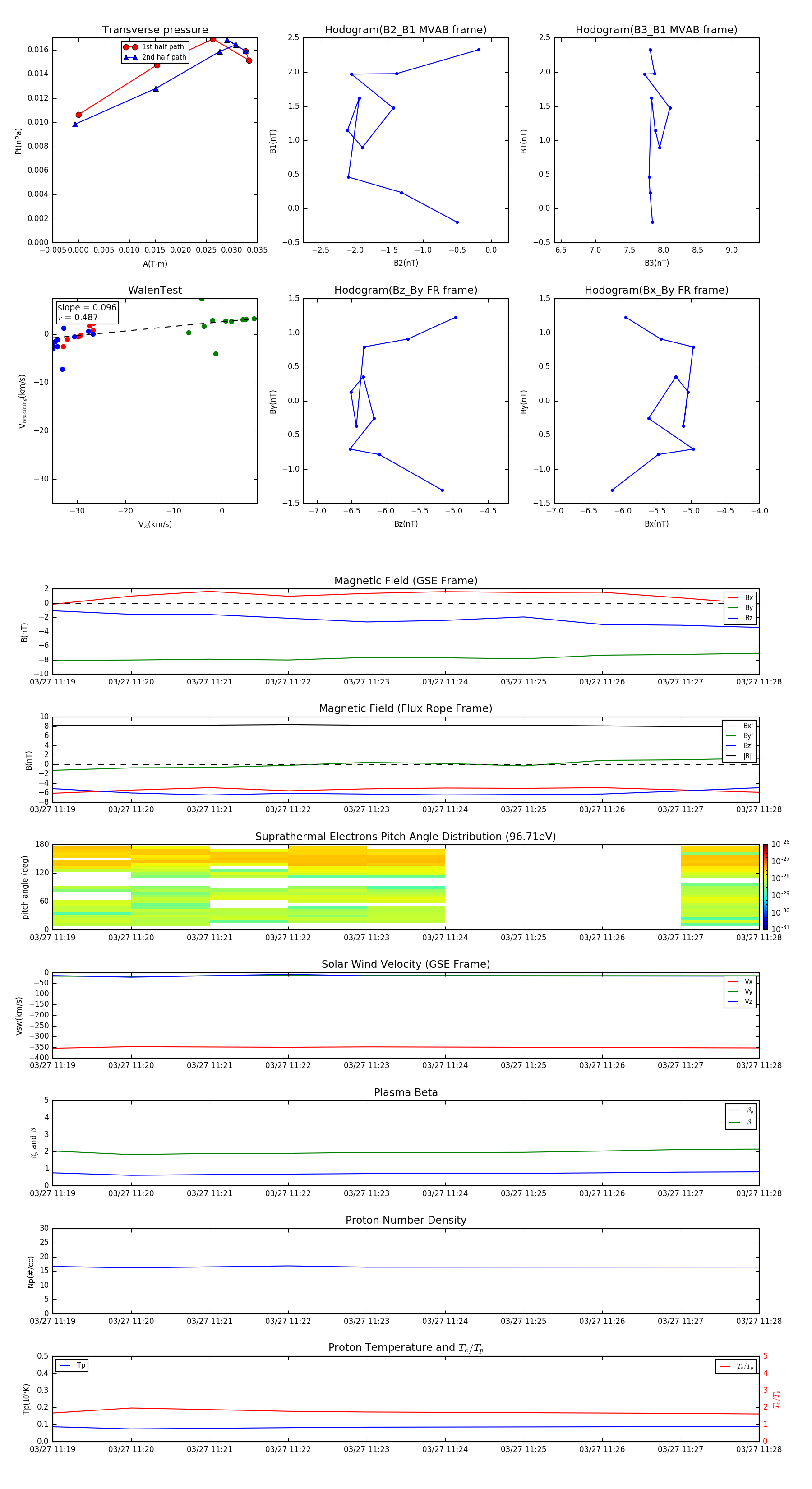This screenshot has height=1489, width=812.
Task: Click the Bx entry in GSE magnetic field legend
Action: [x=740, y=598]
